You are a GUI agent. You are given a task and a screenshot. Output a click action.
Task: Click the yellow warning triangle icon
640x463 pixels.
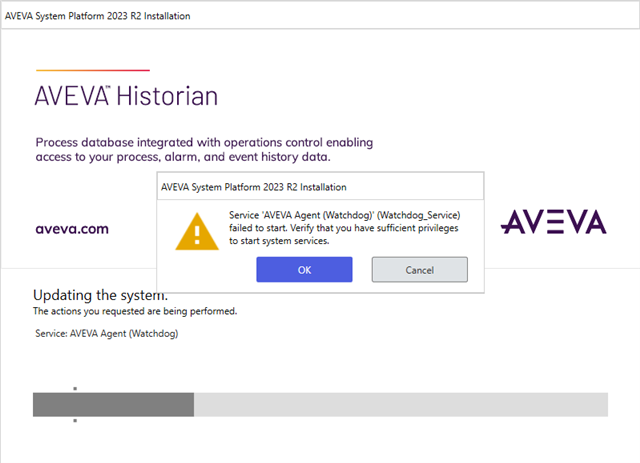point(197,232)
